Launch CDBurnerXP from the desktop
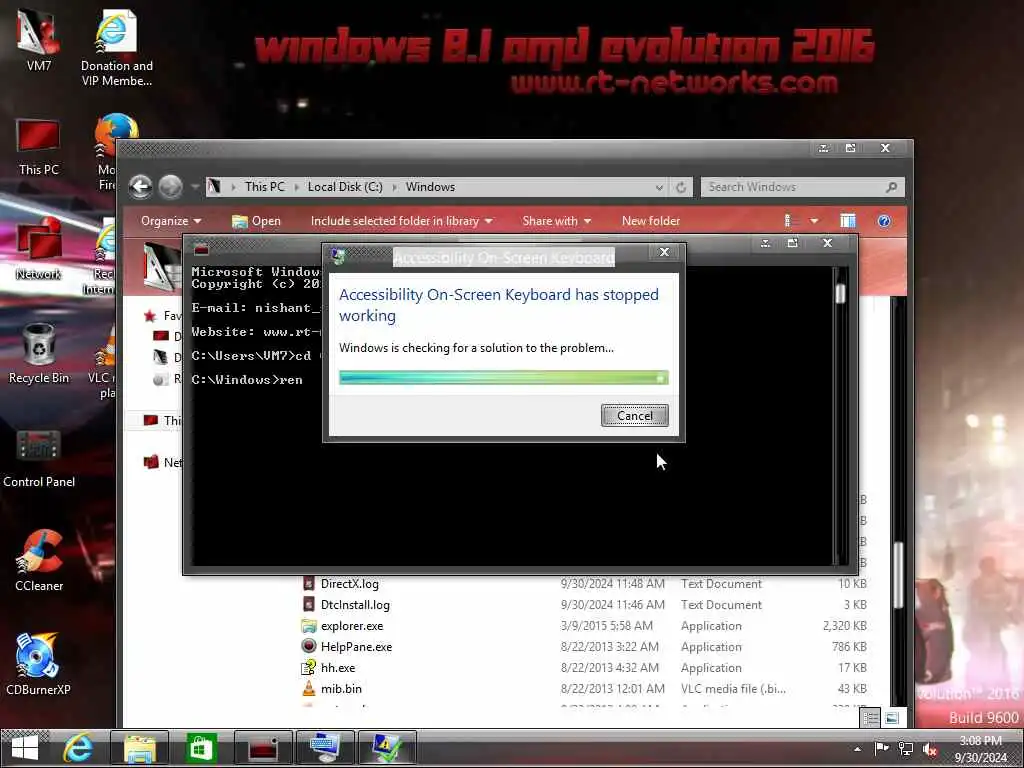This screenshot has height=768, width=1024. click(38, 664)
